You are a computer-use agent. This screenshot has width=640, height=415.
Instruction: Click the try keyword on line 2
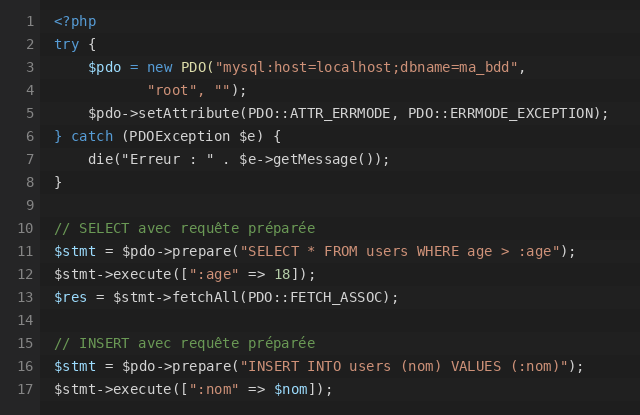pos(67,44)
